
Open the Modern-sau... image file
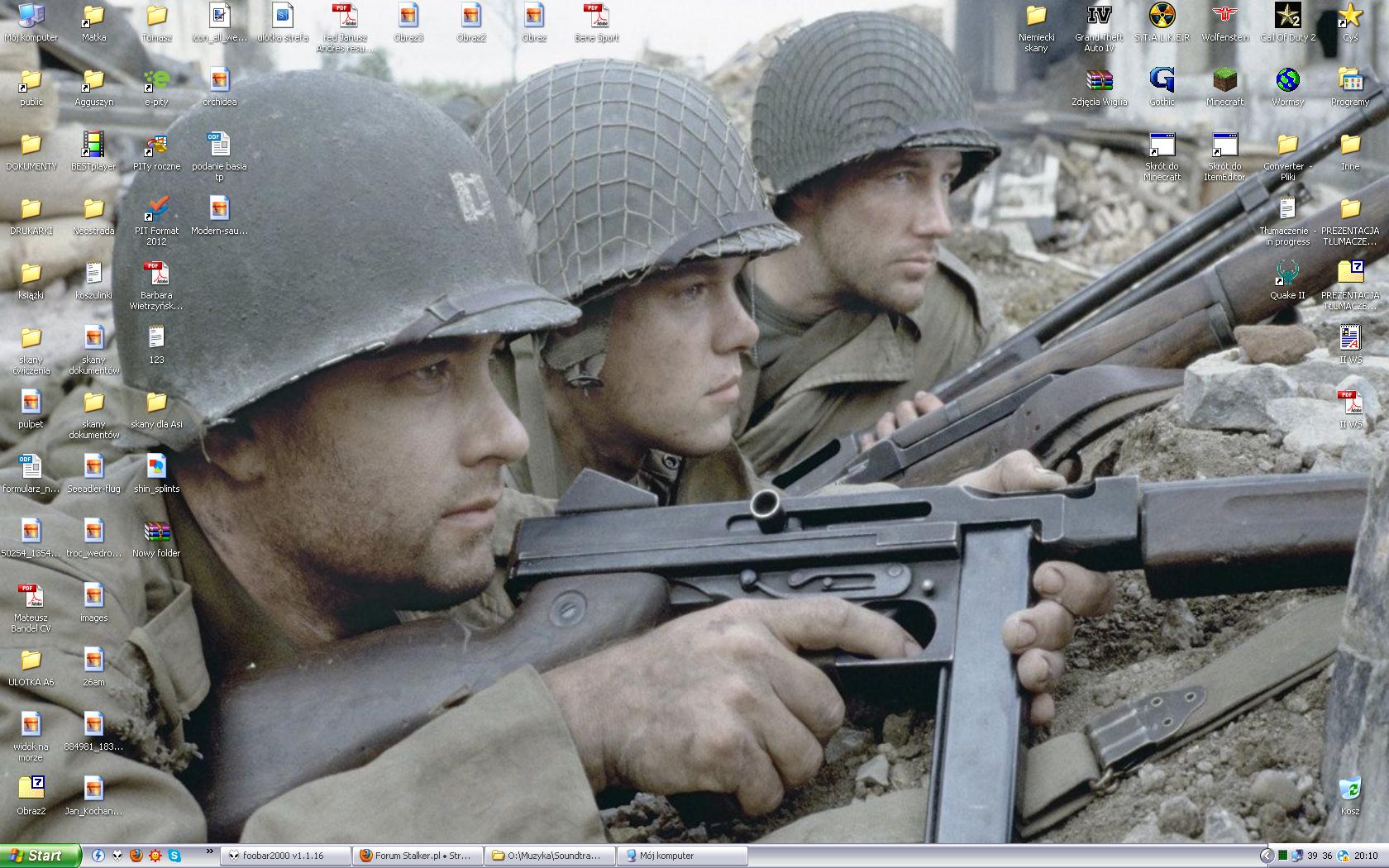click(219, 216)
